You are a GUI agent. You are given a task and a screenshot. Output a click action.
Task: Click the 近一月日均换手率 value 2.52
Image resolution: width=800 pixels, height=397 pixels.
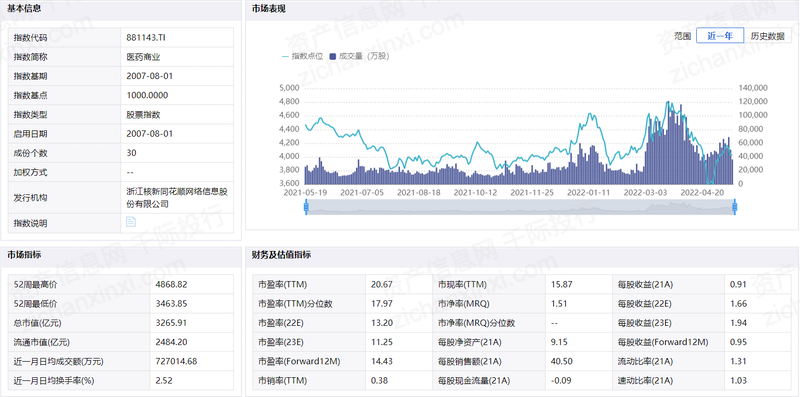pyautogui.click(x=164, y=381)
